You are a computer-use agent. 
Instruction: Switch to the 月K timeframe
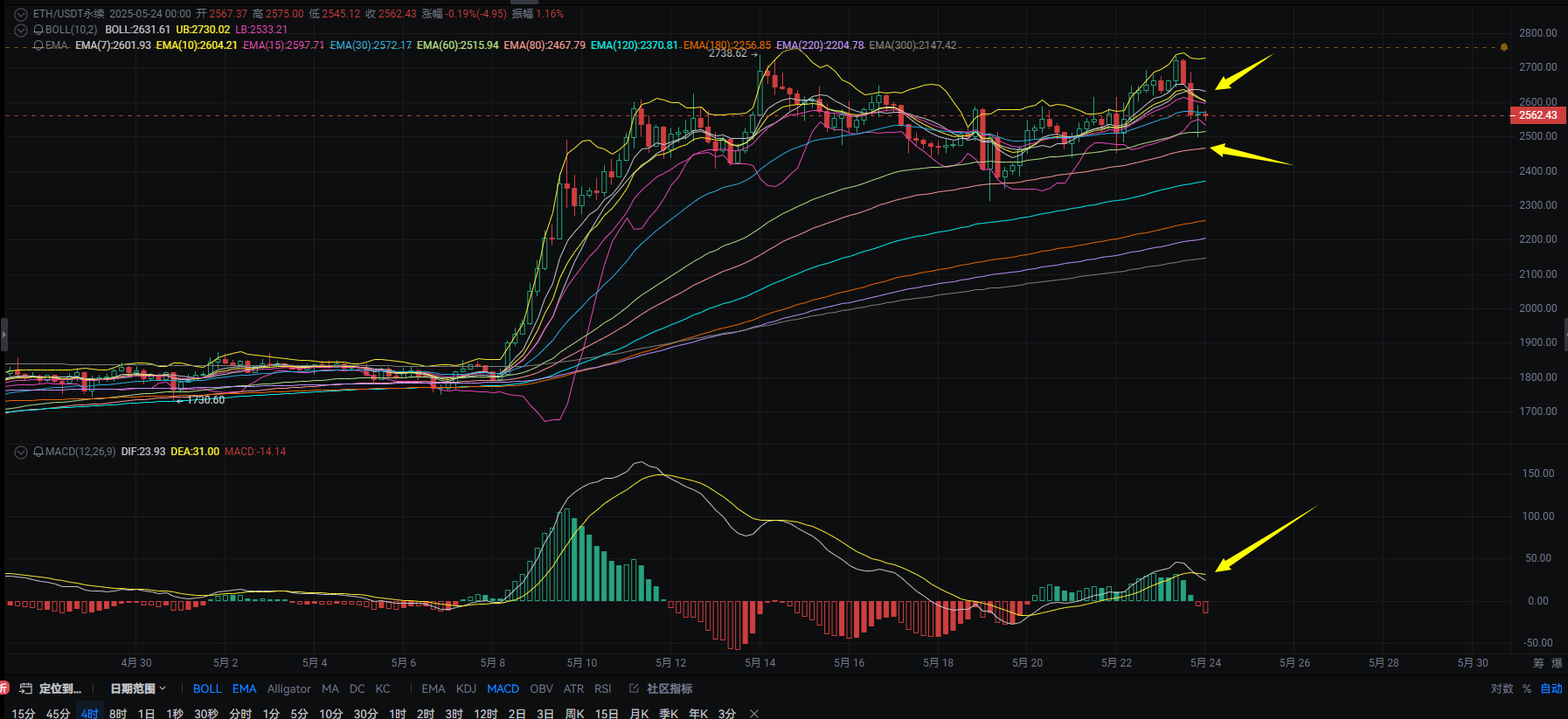640,714
